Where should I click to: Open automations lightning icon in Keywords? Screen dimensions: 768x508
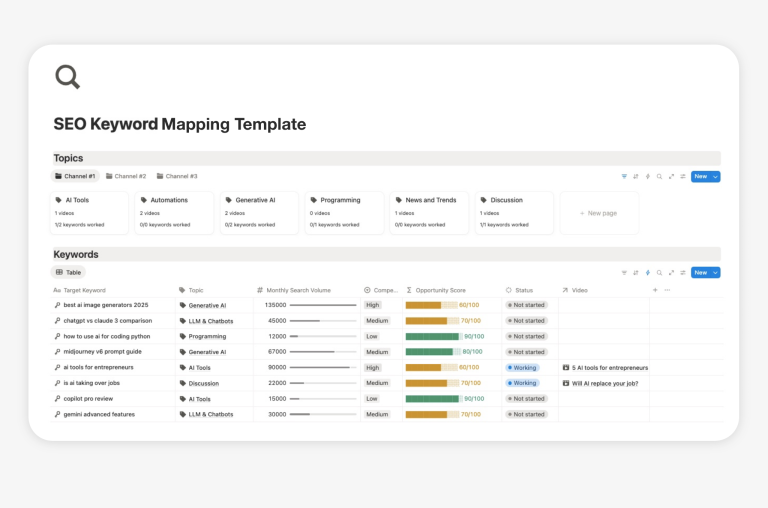648,272
